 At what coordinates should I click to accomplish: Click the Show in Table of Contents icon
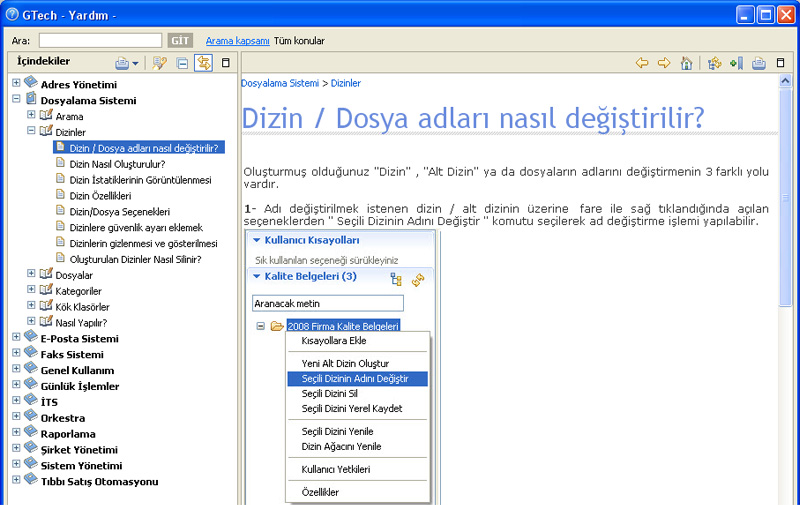714,63
